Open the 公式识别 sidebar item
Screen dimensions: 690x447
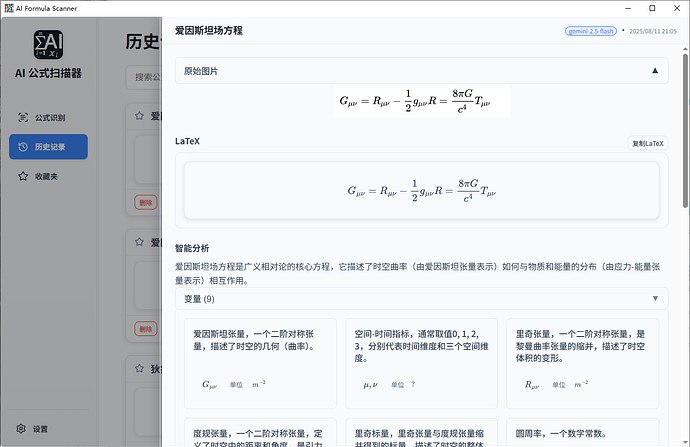tap(48, 117)
